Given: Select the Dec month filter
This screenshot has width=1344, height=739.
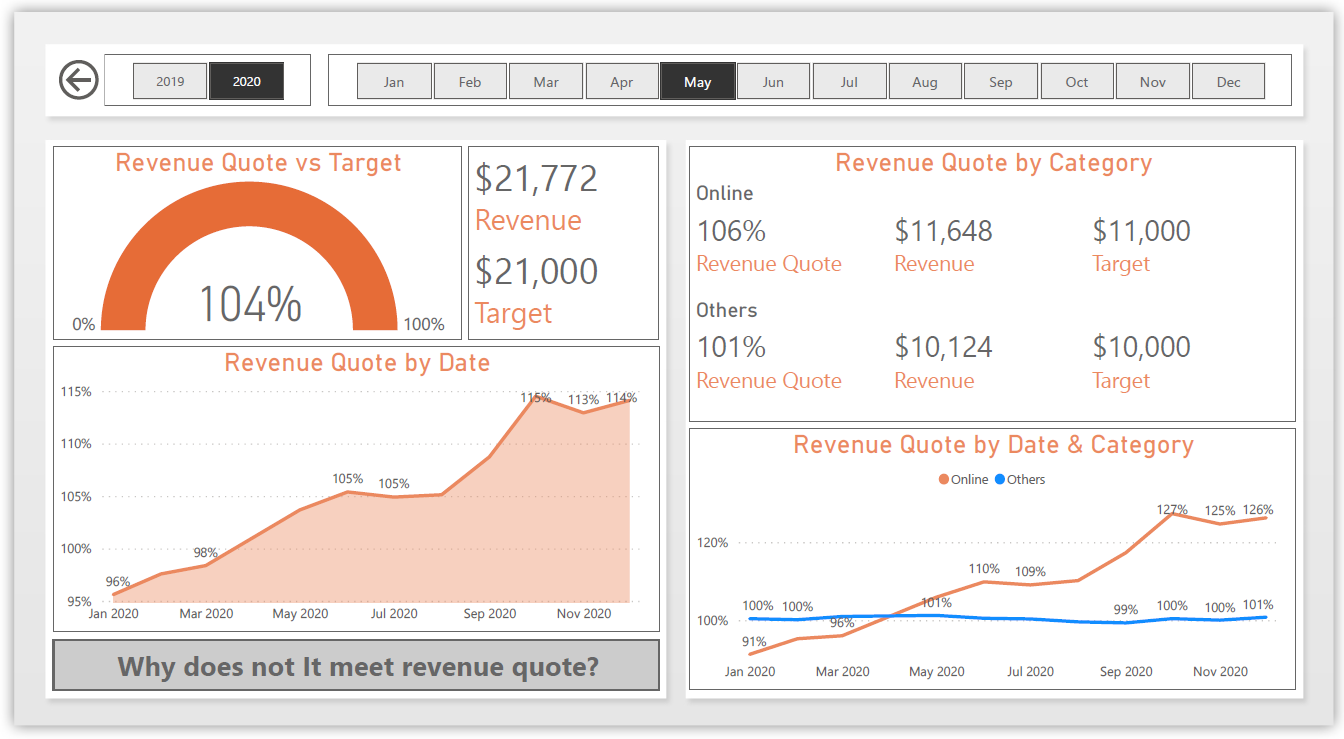Looking at the screenshot, I should tap(1228, 81).
